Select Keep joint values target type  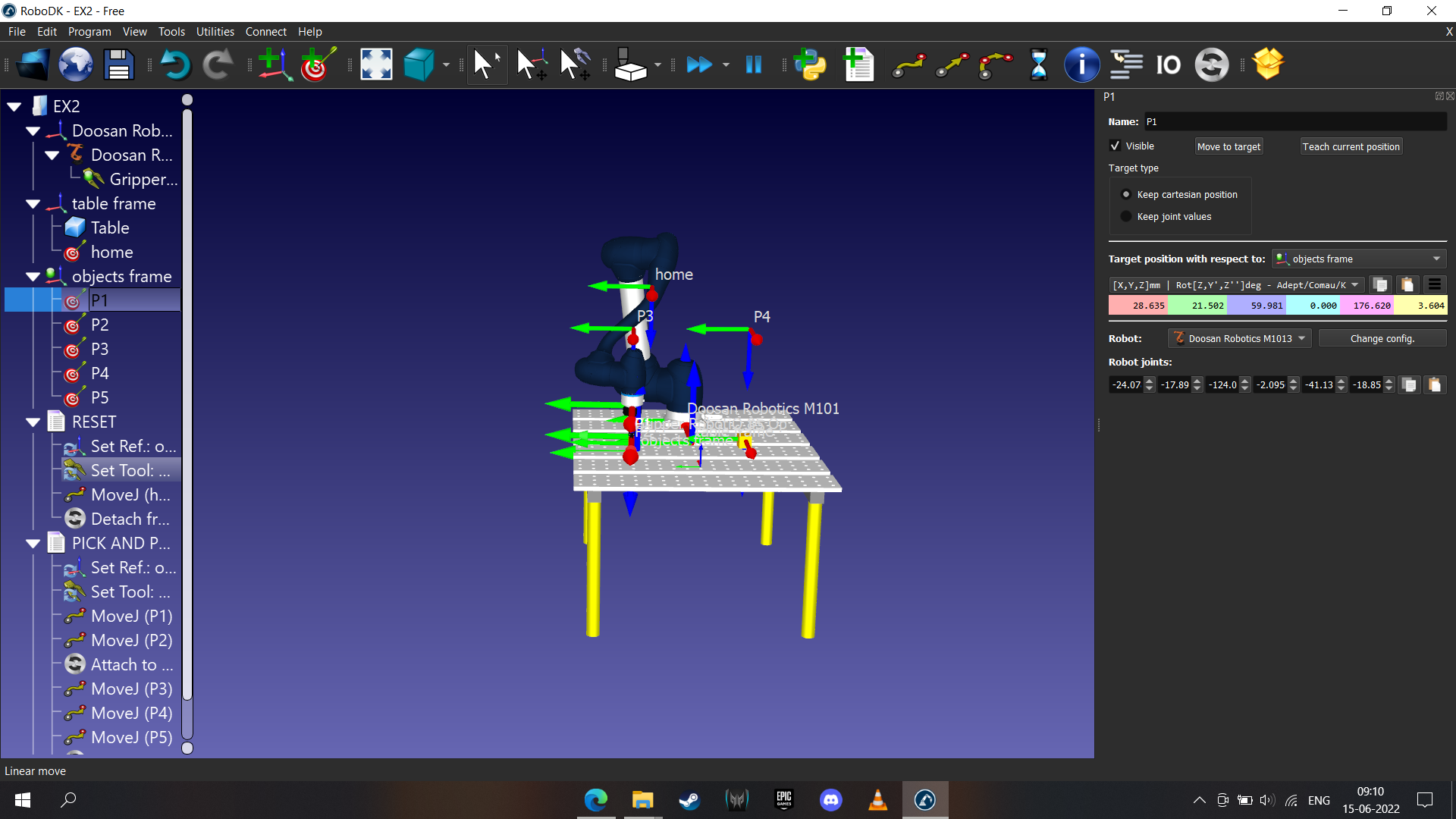point(1127,216)
